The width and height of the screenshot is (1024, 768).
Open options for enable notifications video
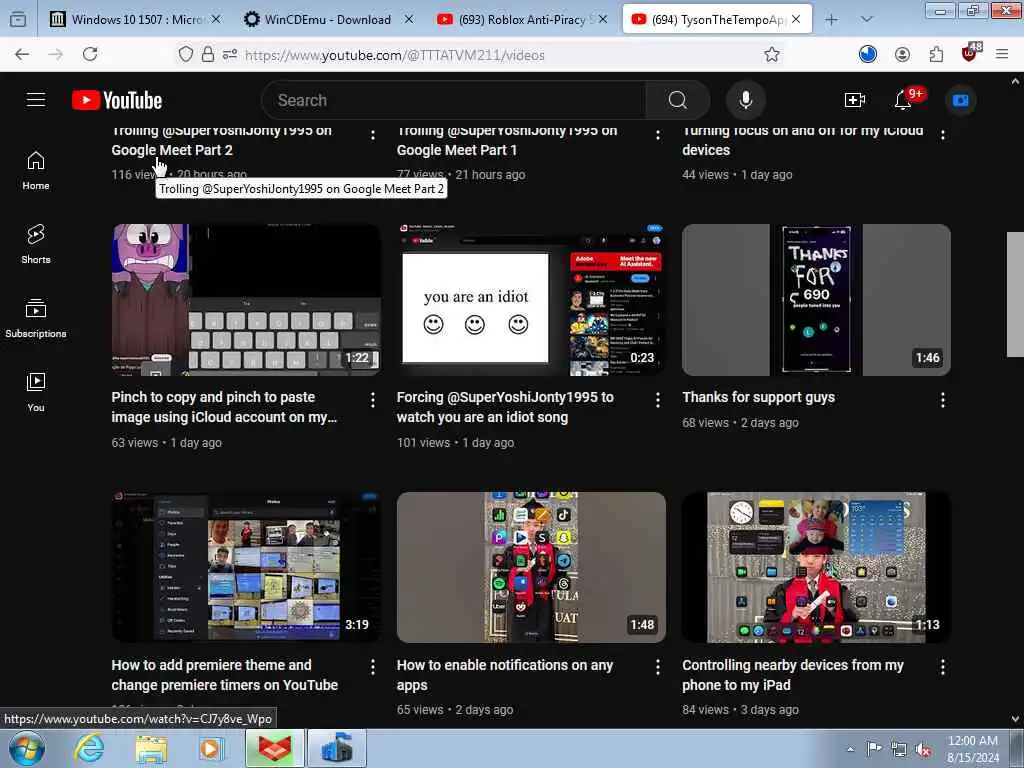(x=658, y=667)
